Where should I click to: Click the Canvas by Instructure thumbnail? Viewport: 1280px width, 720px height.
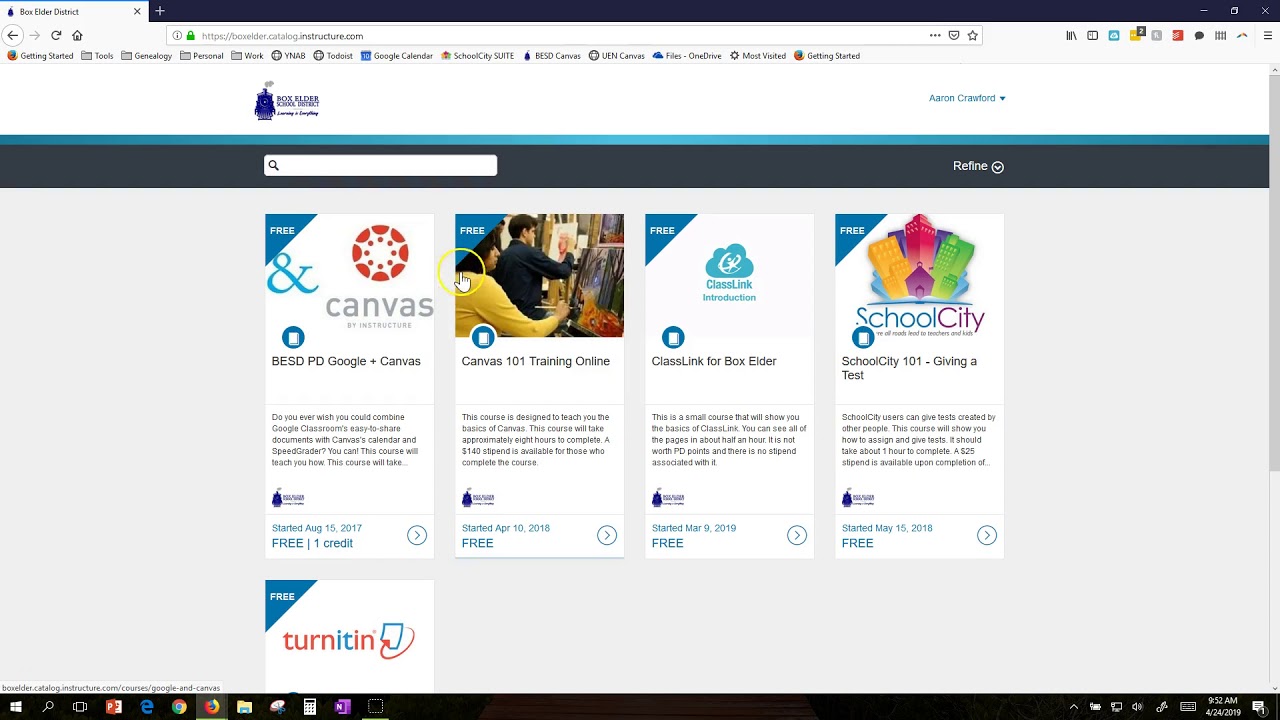tap(349, 276)
